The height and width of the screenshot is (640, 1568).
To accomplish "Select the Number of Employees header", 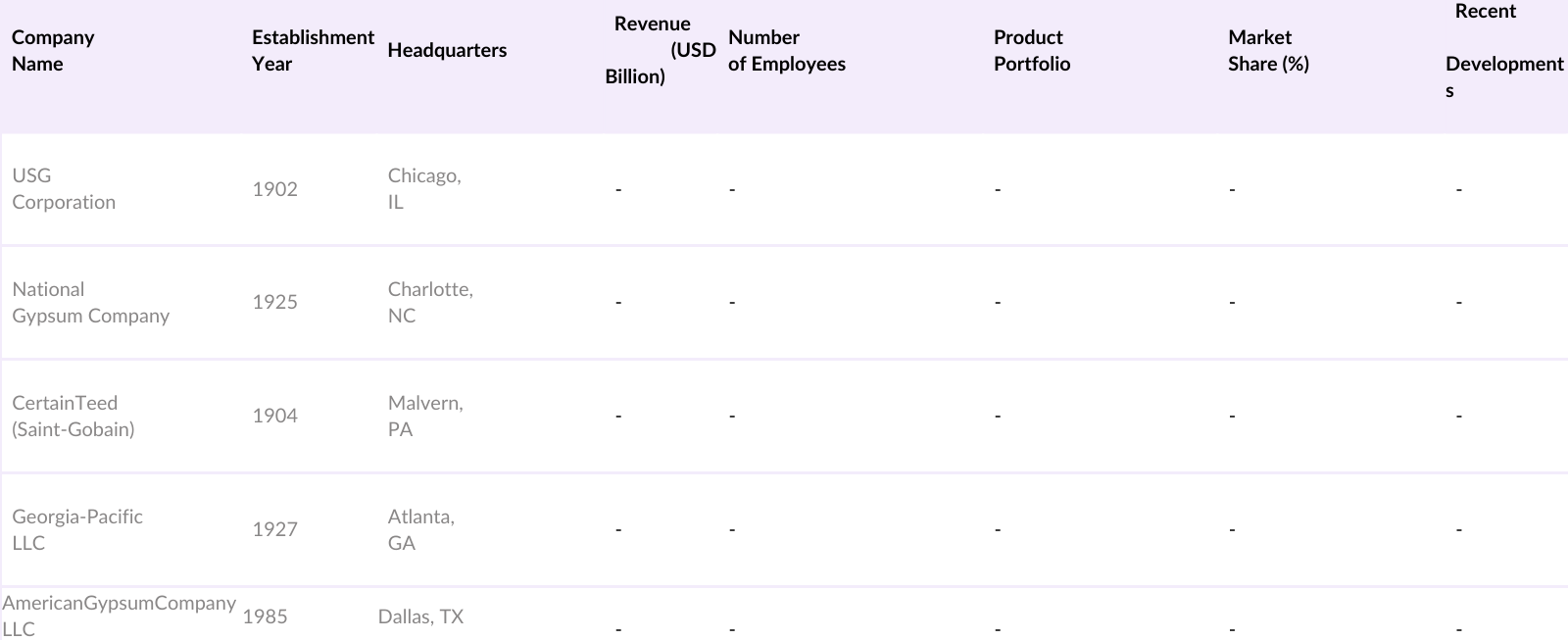I will click(786, 51).
